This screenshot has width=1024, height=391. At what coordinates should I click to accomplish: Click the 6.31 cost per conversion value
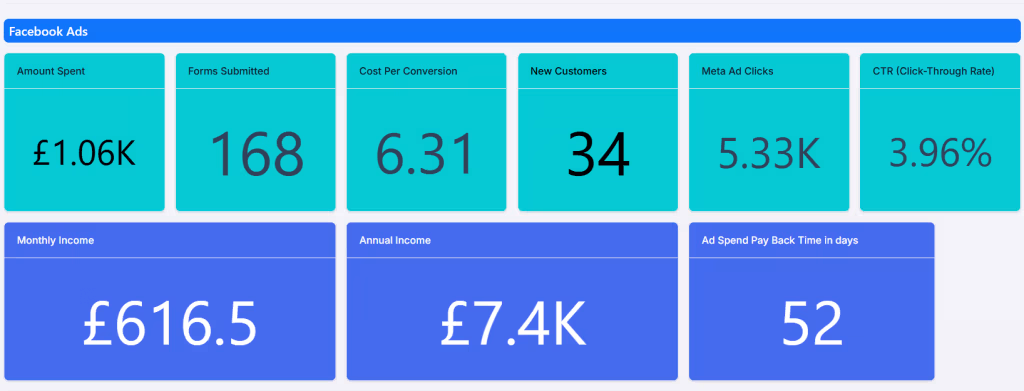(425, 154)
